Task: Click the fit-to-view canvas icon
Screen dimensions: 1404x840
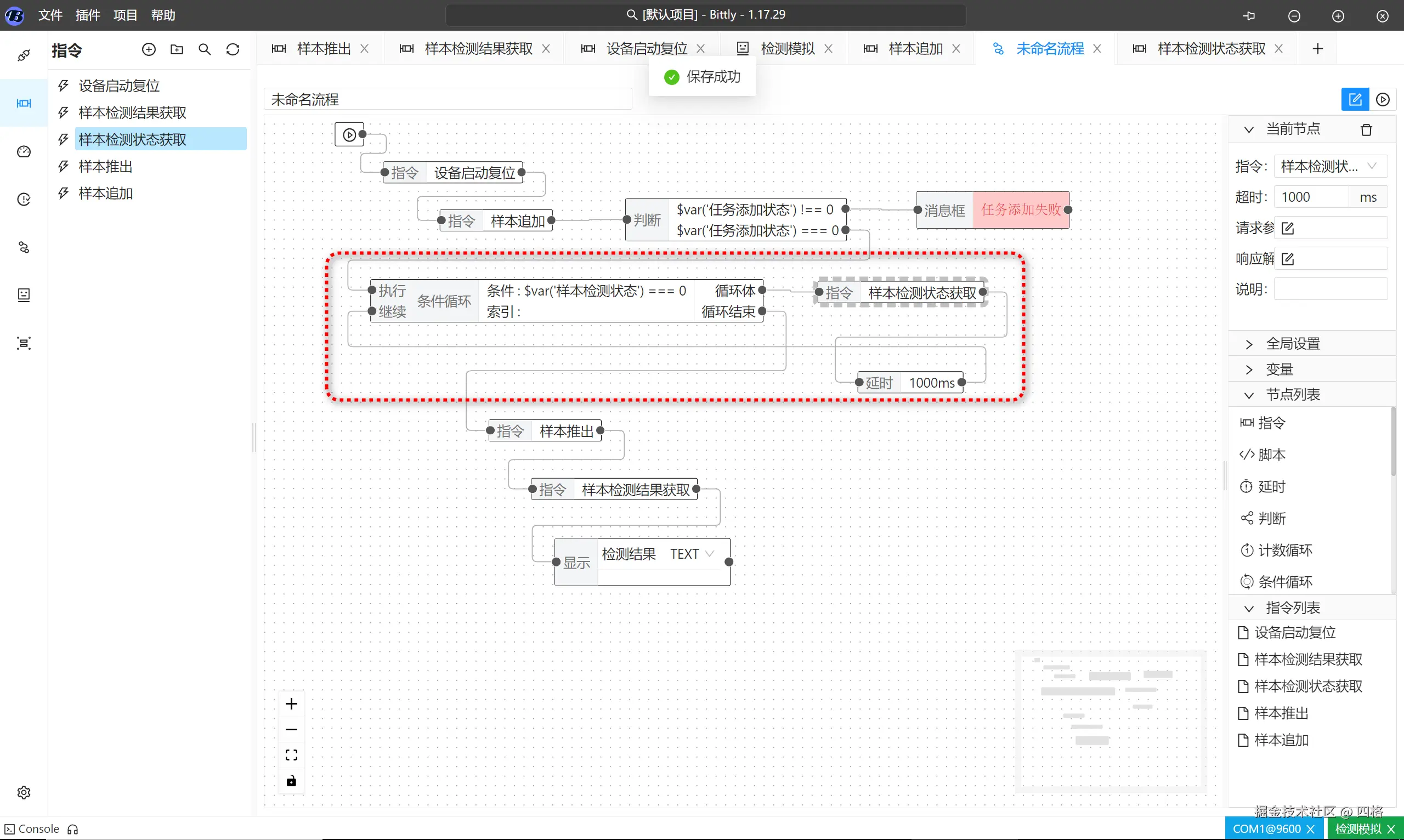Action: [291, 755]
